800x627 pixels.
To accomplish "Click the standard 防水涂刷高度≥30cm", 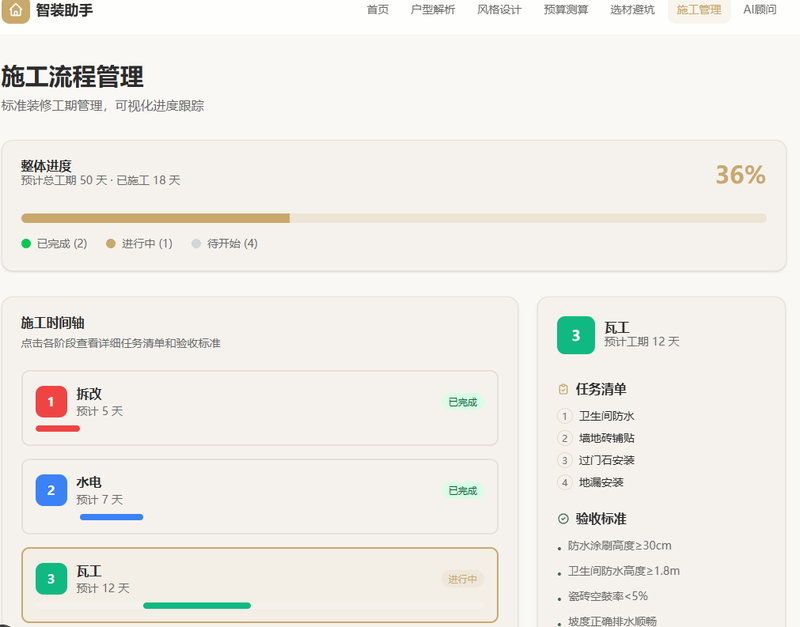I will (619, 546).
